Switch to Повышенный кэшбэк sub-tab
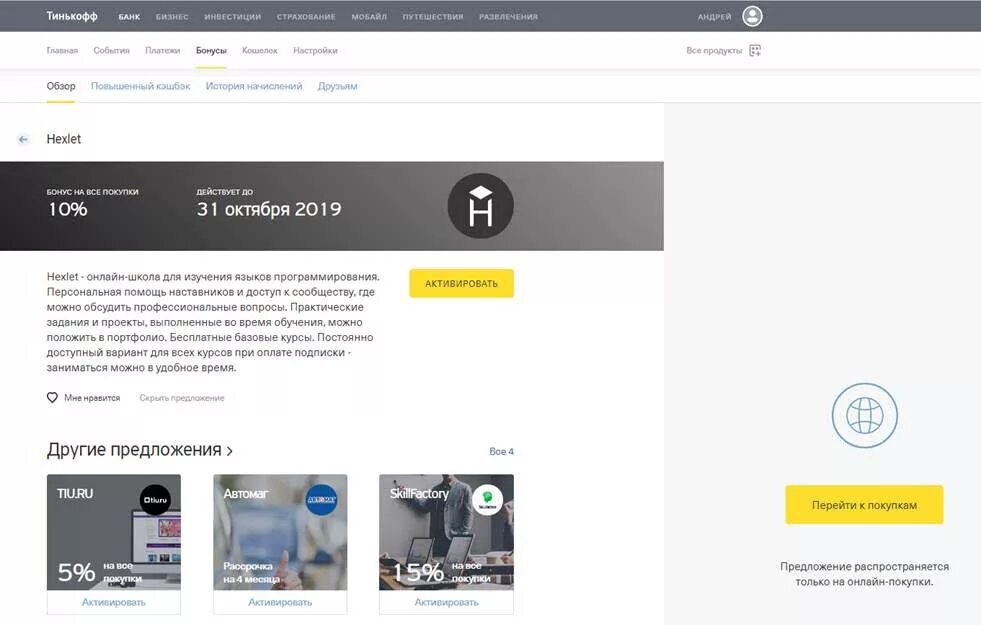 140,86
